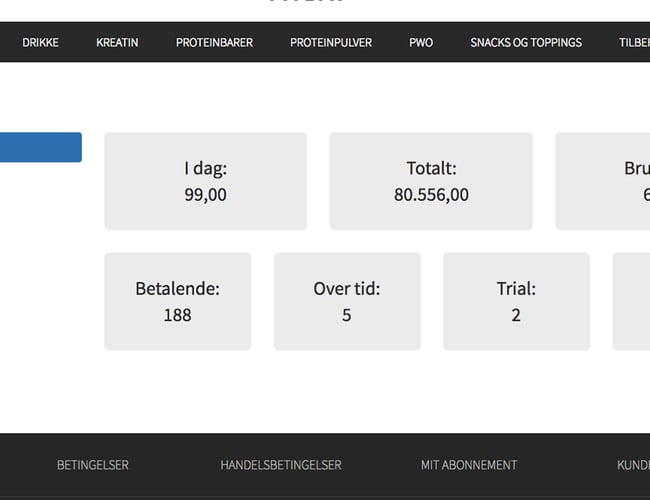Go to the KREATIN menu item
The width and height of the screenshot is (650, 500).
[x=117, y=43]
